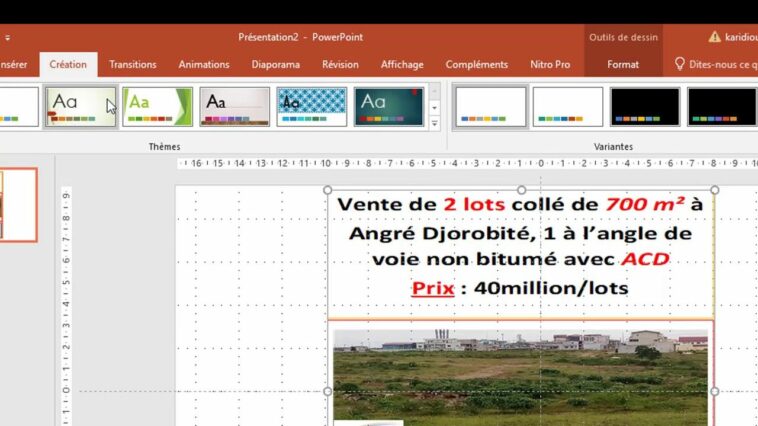Open the Animations tab

click(x=204, y=64)
